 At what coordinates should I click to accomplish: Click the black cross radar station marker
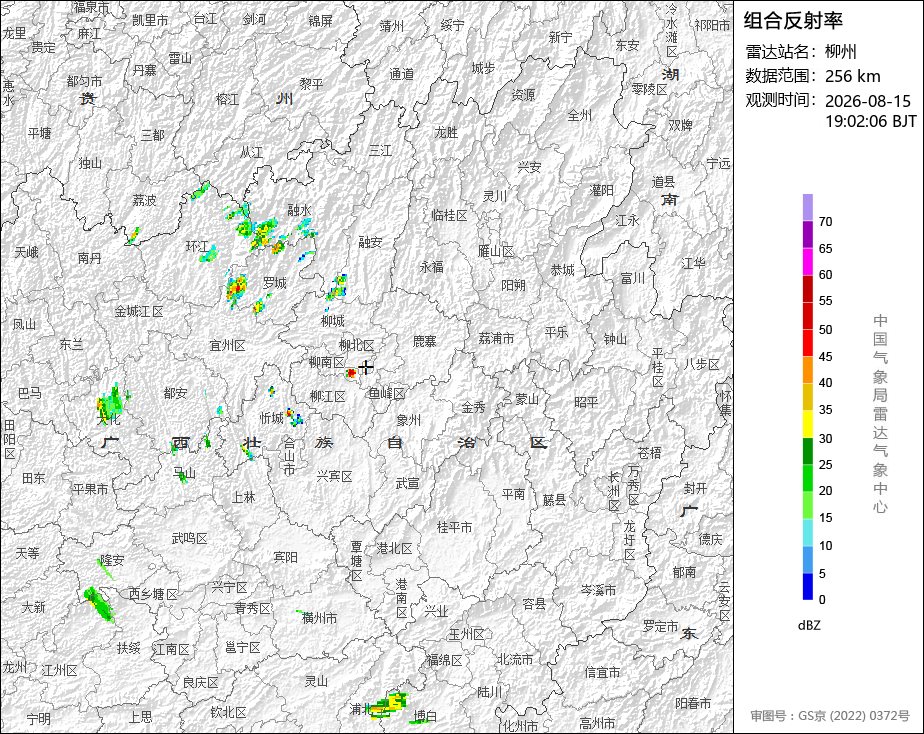pos(366,368)
